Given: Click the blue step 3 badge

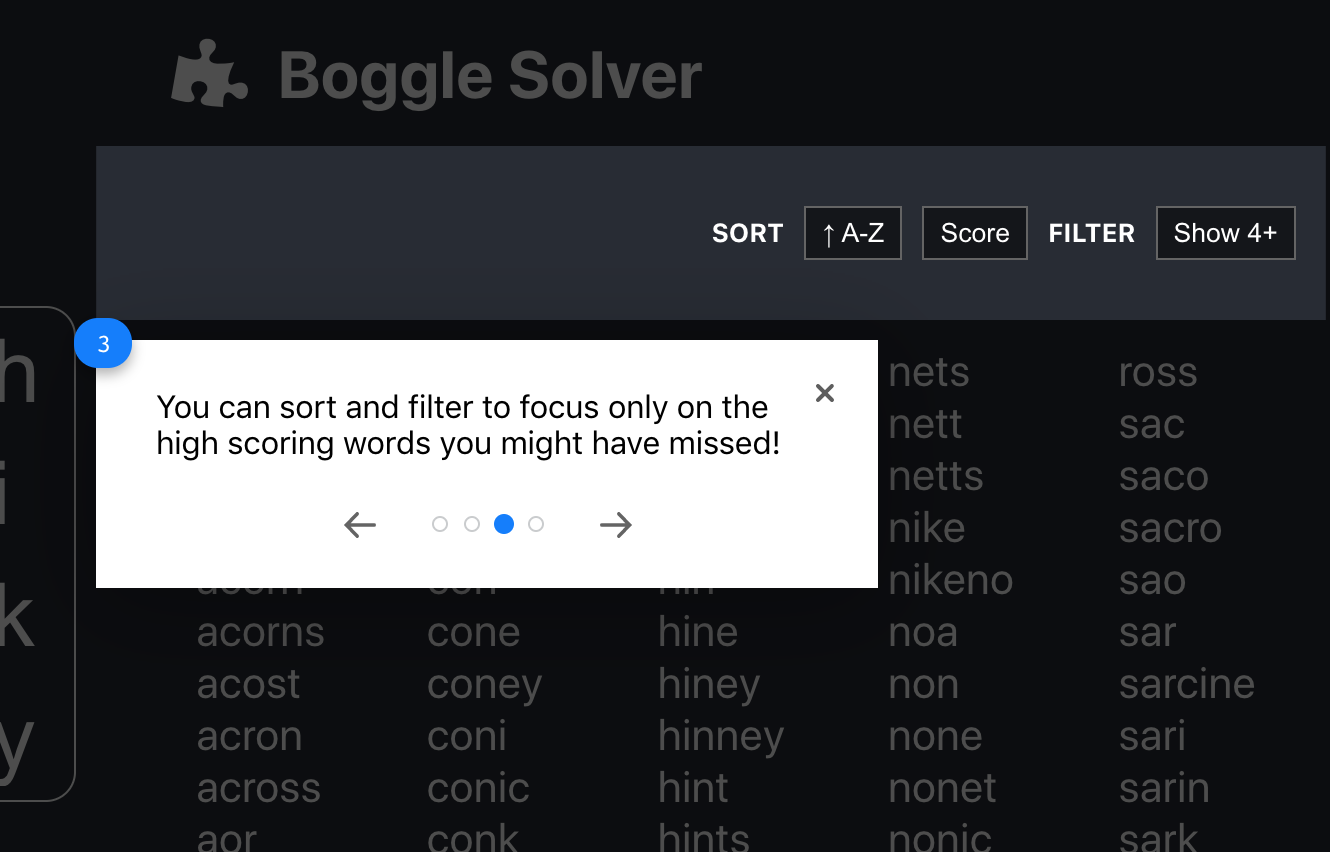Looking at the screenshot, I should tap(103, 342).
